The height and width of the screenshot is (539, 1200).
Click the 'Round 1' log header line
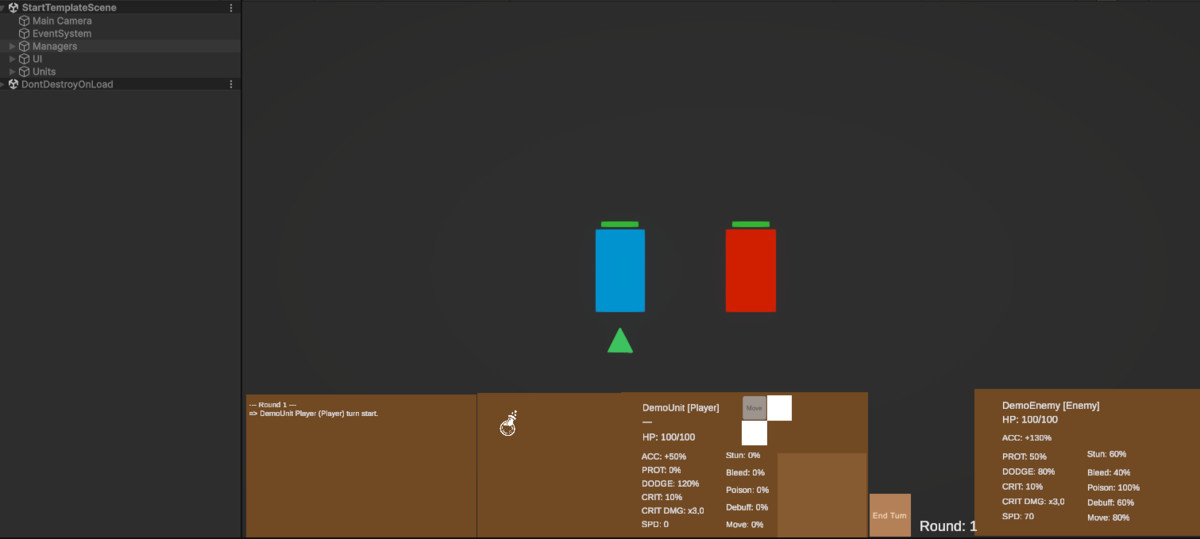tap(272, 404)
